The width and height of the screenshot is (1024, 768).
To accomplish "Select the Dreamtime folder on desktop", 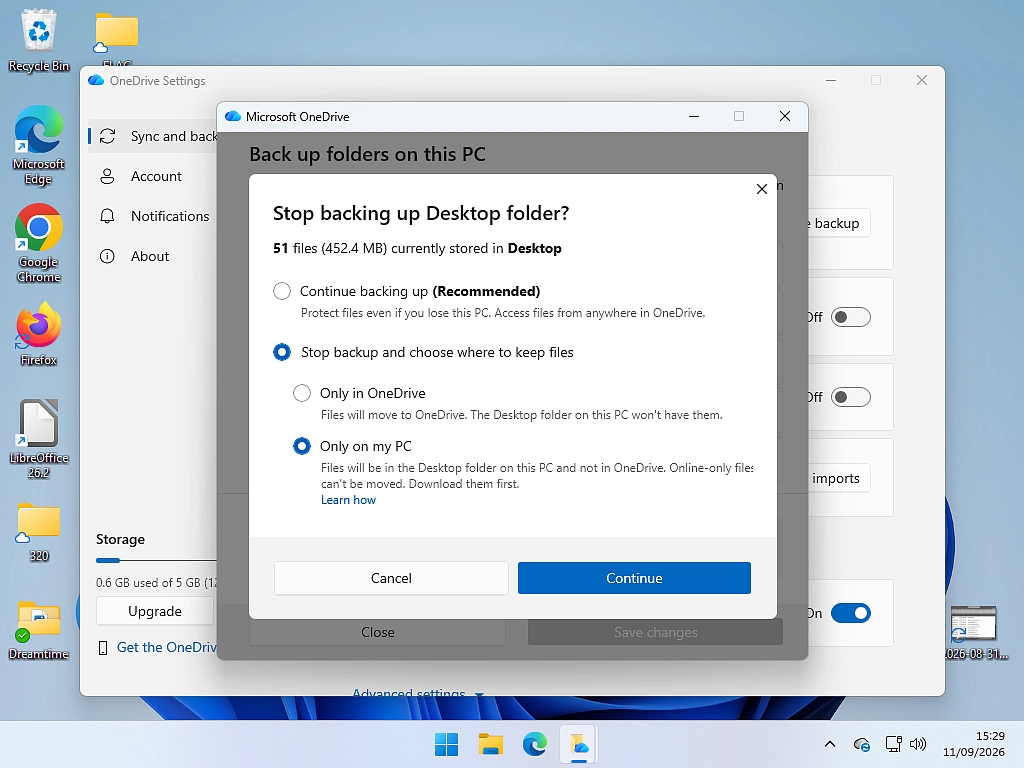I will point(39,630).
